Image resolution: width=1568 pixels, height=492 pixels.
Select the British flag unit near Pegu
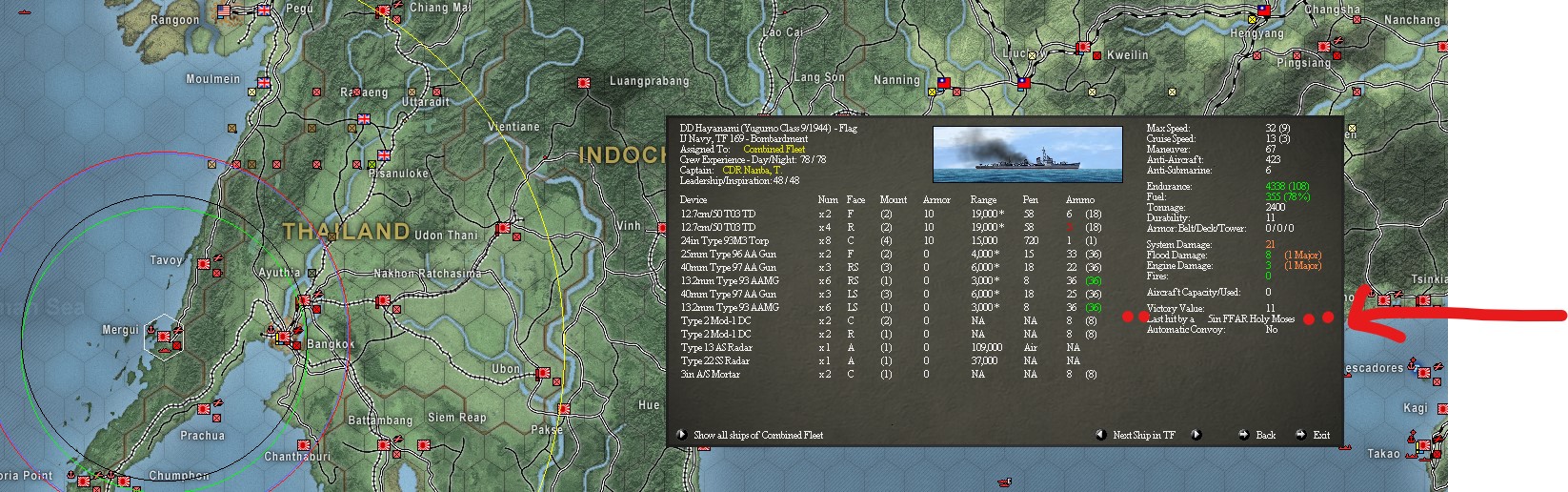265,10
